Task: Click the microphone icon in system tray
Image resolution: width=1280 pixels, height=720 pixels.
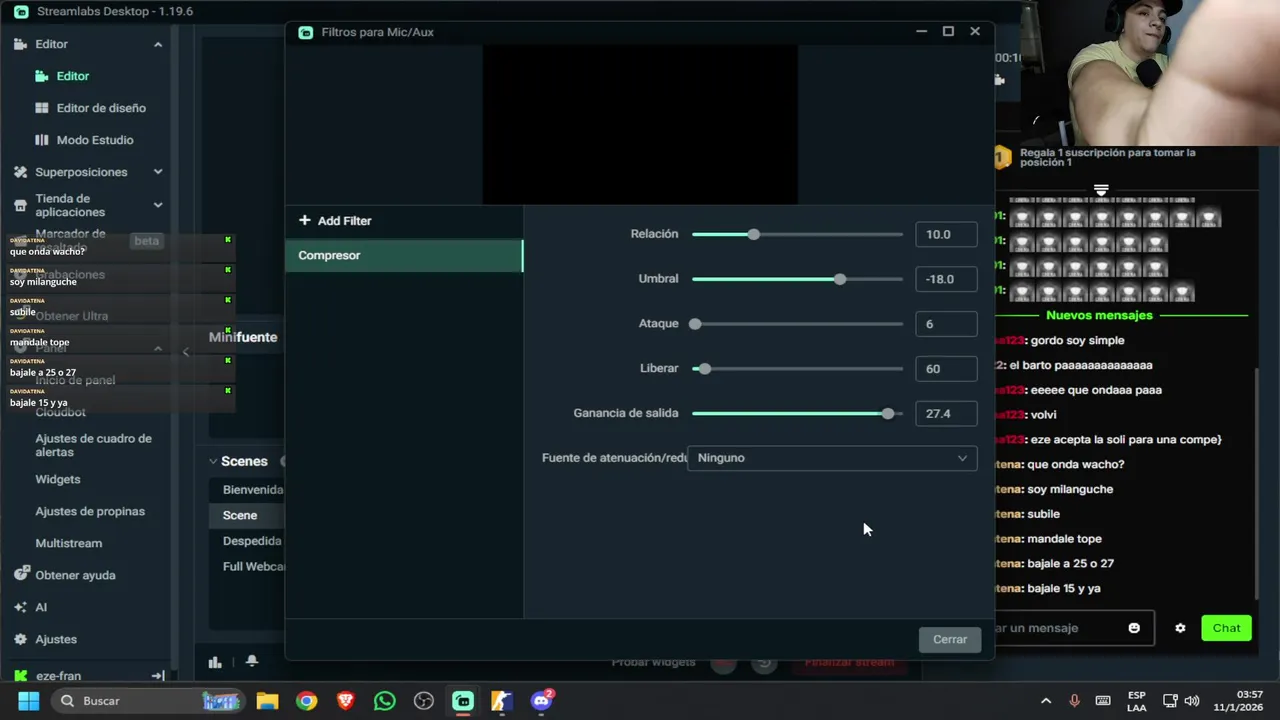Action: coord(1075,701)
